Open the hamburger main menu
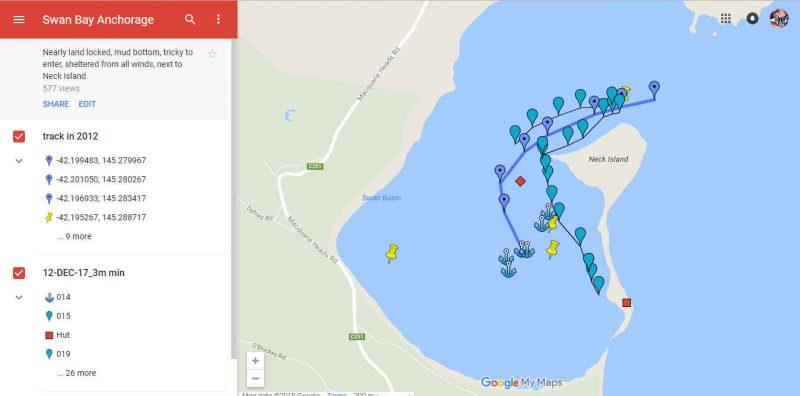The height and width of the screenshot is (396, 800). pyautogui.click(x=19, y=19)
